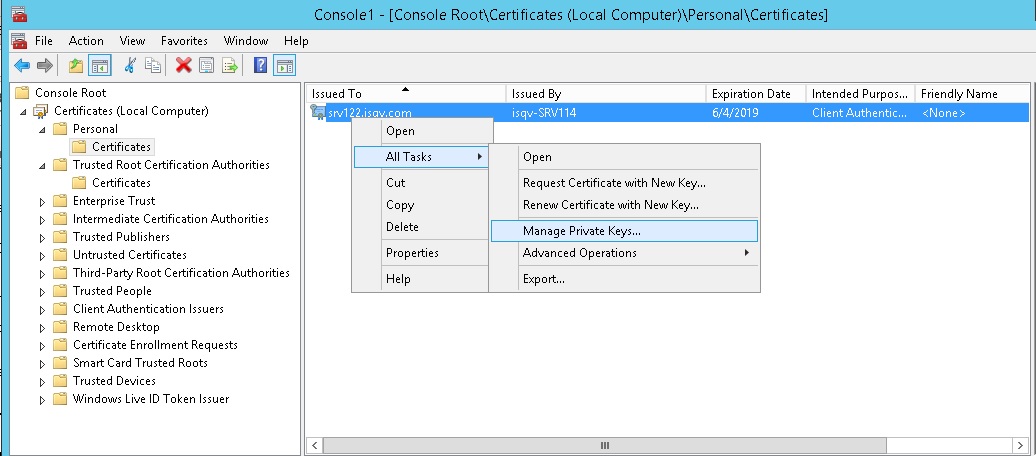Image resolution: width=1036 pixels, height=456 pixels.
Task: Click the horizontal scrollbar in certificate list
Action: 603,445
